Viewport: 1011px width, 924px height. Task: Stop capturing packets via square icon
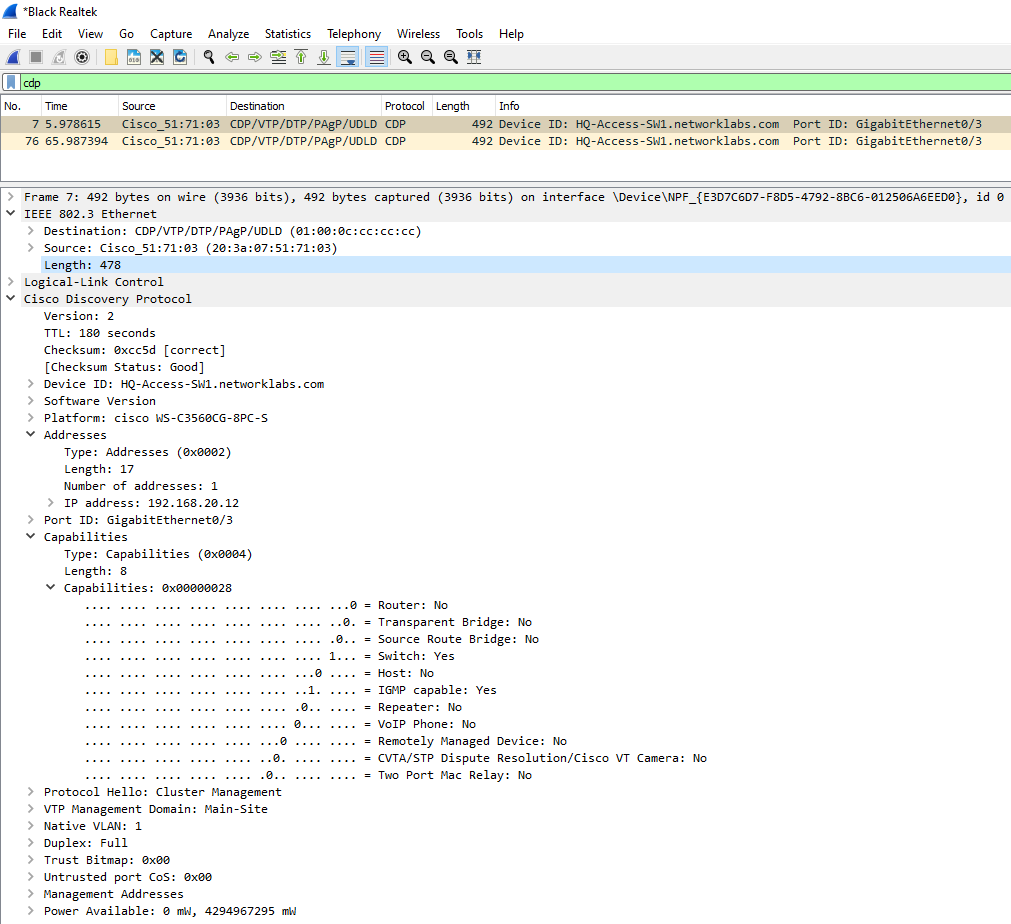[x=36, y=57]
